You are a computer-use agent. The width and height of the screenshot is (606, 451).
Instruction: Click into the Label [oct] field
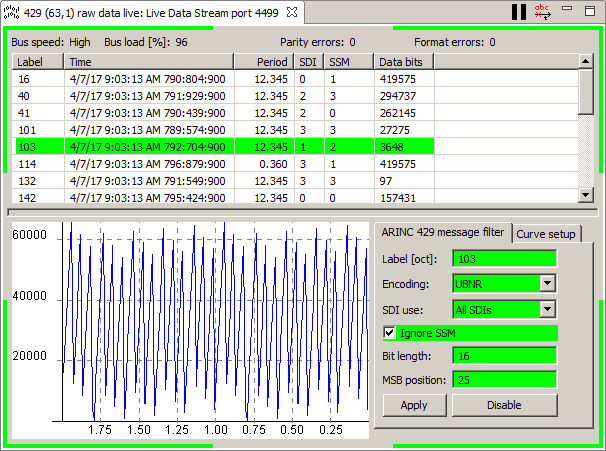[503, 258]
